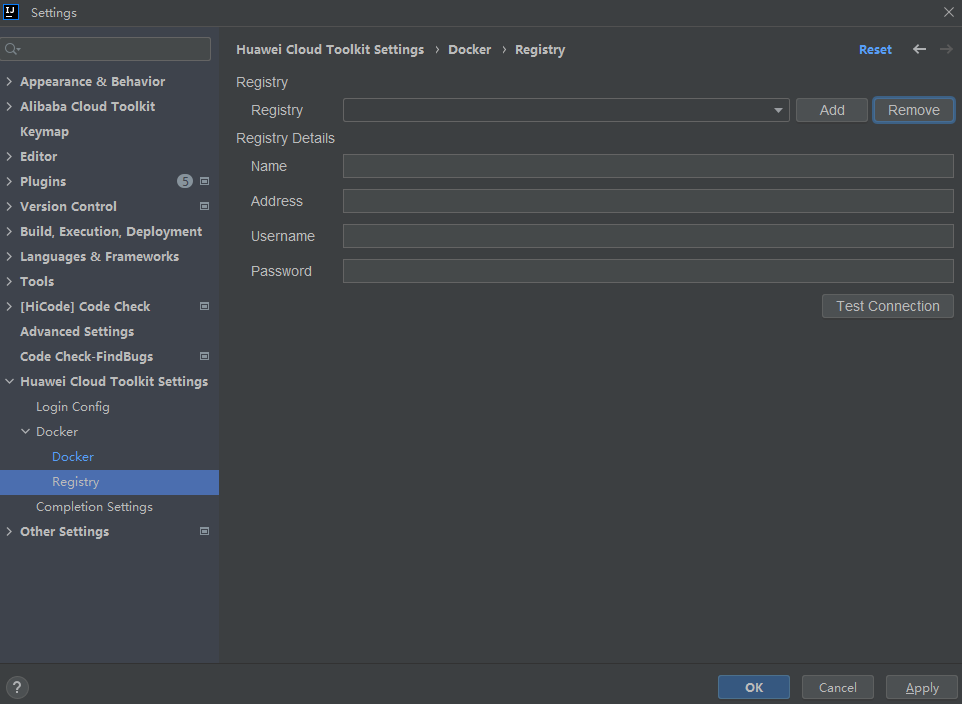The height and width of the screenshot is (704, 962).
Task: Click the project-level icon beside Other Settings
Action: click(x=205, y=532)
